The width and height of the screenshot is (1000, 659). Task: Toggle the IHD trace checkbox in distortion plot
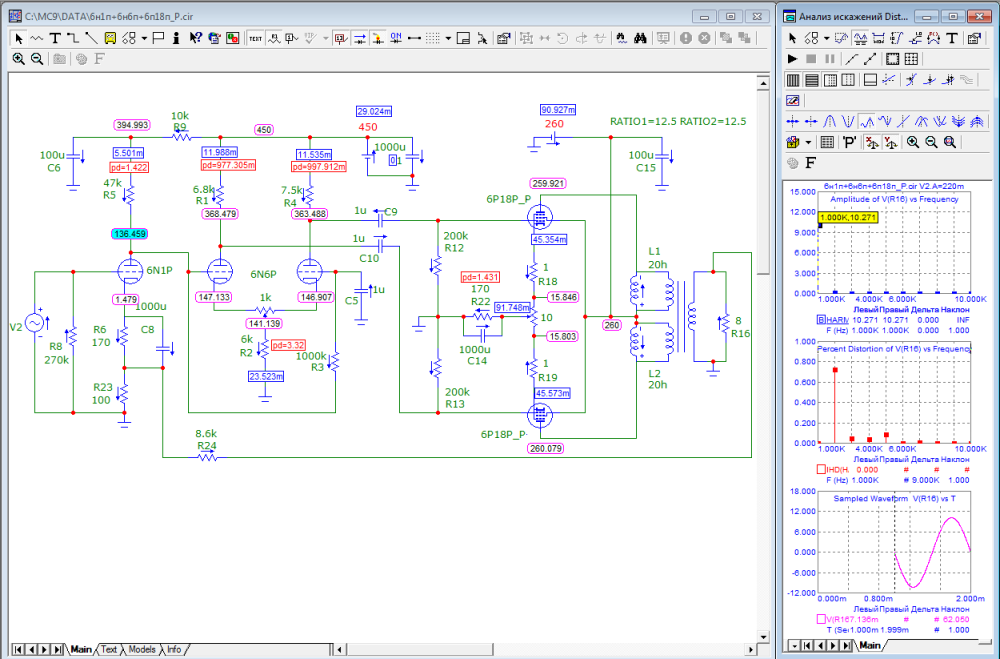(822, 468)
